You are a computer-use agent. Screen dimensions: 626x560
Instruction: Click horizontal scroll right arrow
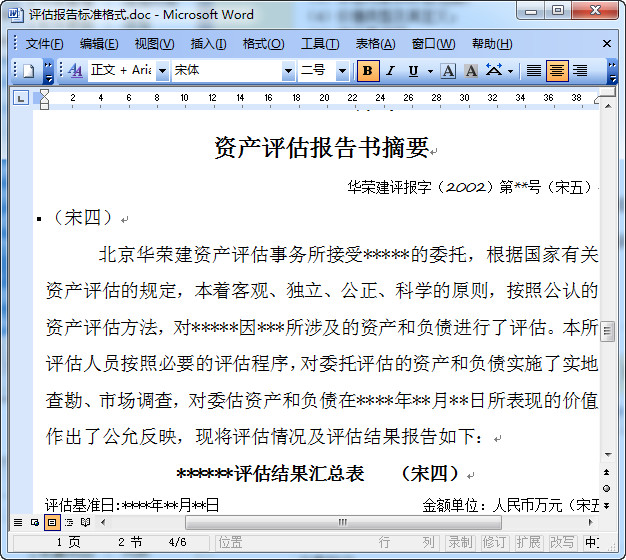point(591,522)
